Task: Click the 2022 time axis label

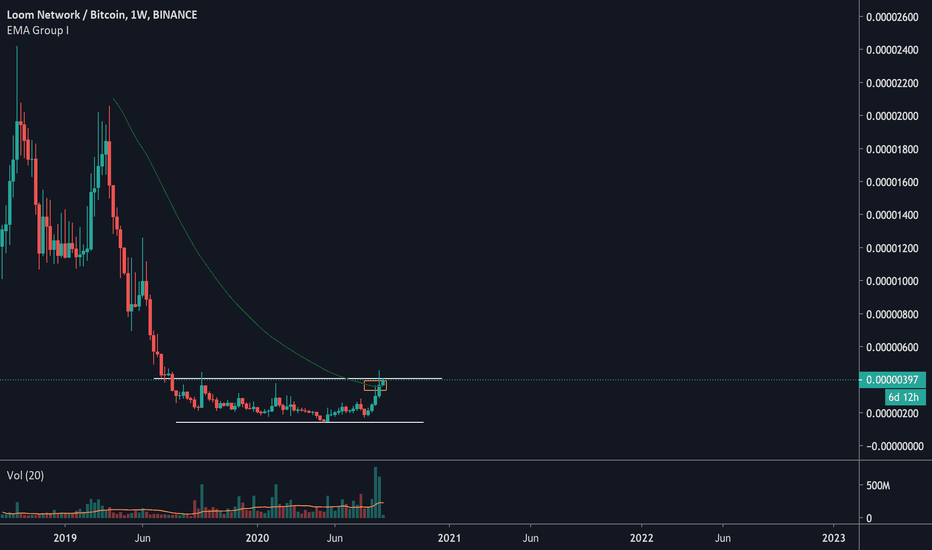Action: click(x=641, y=538)
